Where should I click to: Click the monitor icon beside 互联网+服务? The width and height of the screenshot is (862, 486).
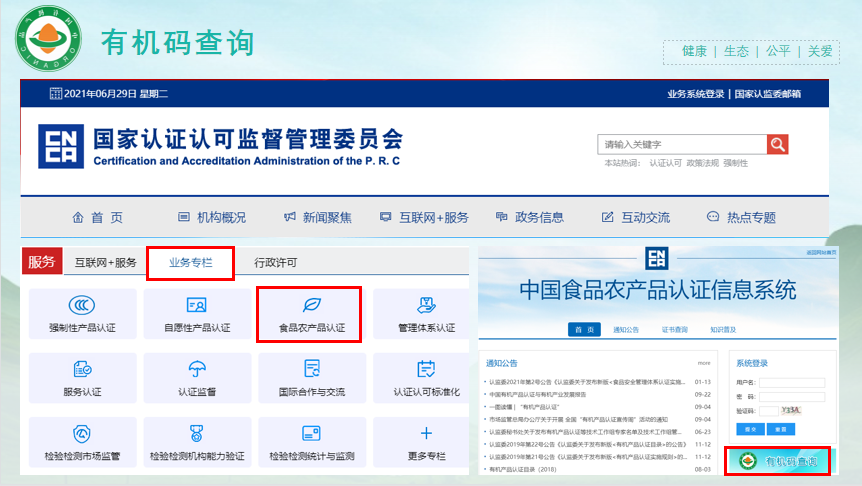click(385, 217)
